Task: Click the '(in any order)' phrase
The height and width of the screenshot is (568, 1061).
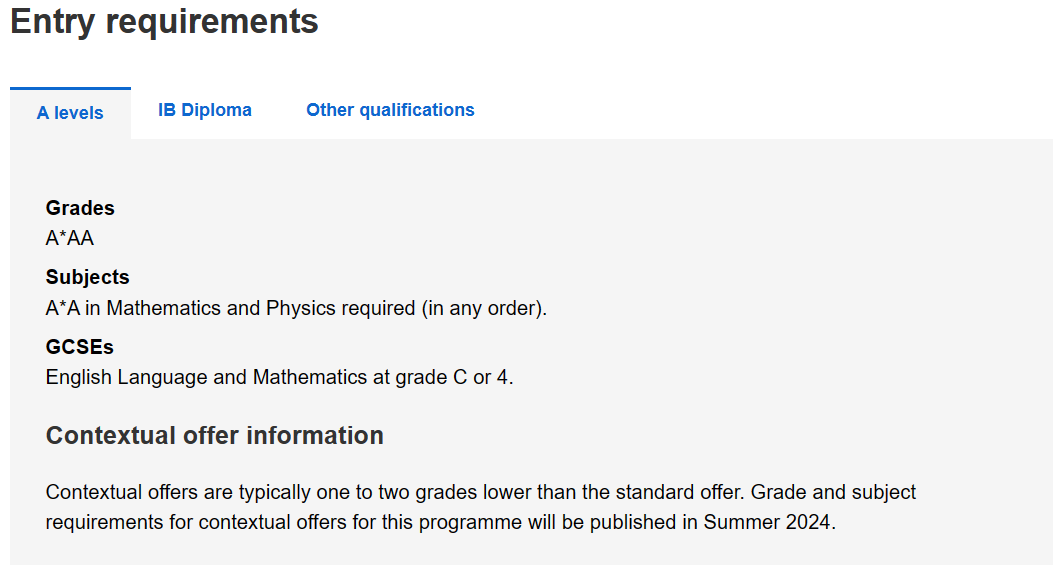Action: [484, 308]
